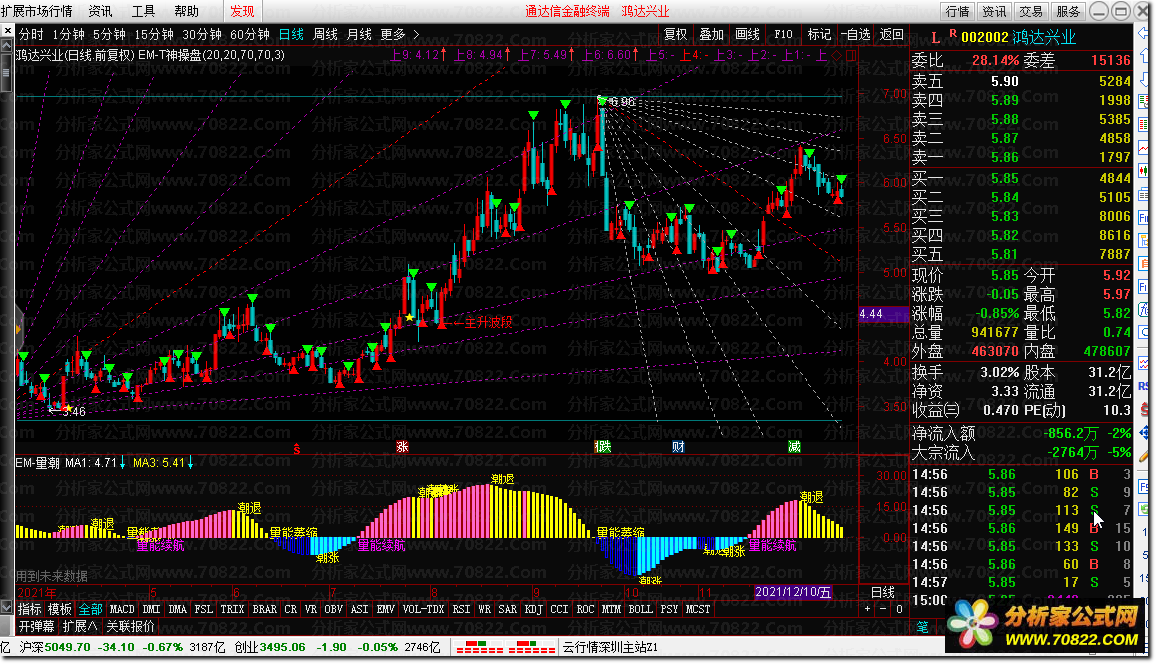The image size is (1157, 664).
Task: Toggle the 全部 indicator filter
Action: point(91,609)
